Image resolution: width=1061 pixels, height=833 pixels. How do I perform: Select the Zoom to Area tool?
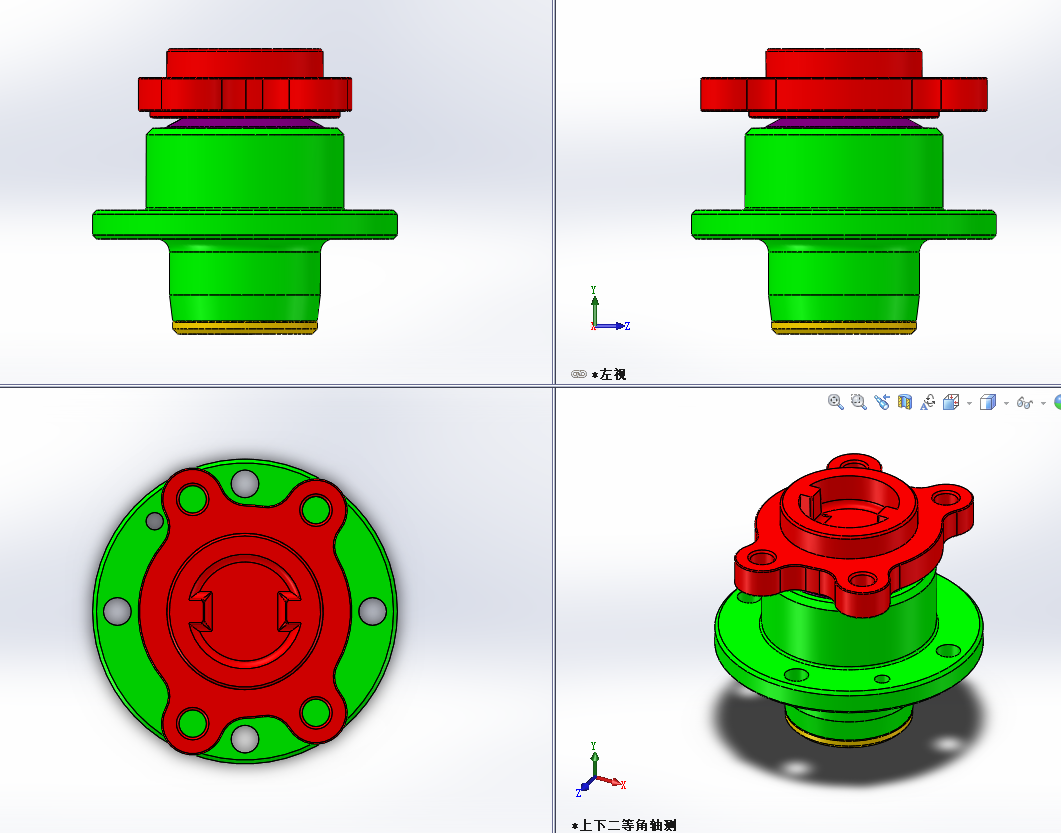[x=859, y=402]
